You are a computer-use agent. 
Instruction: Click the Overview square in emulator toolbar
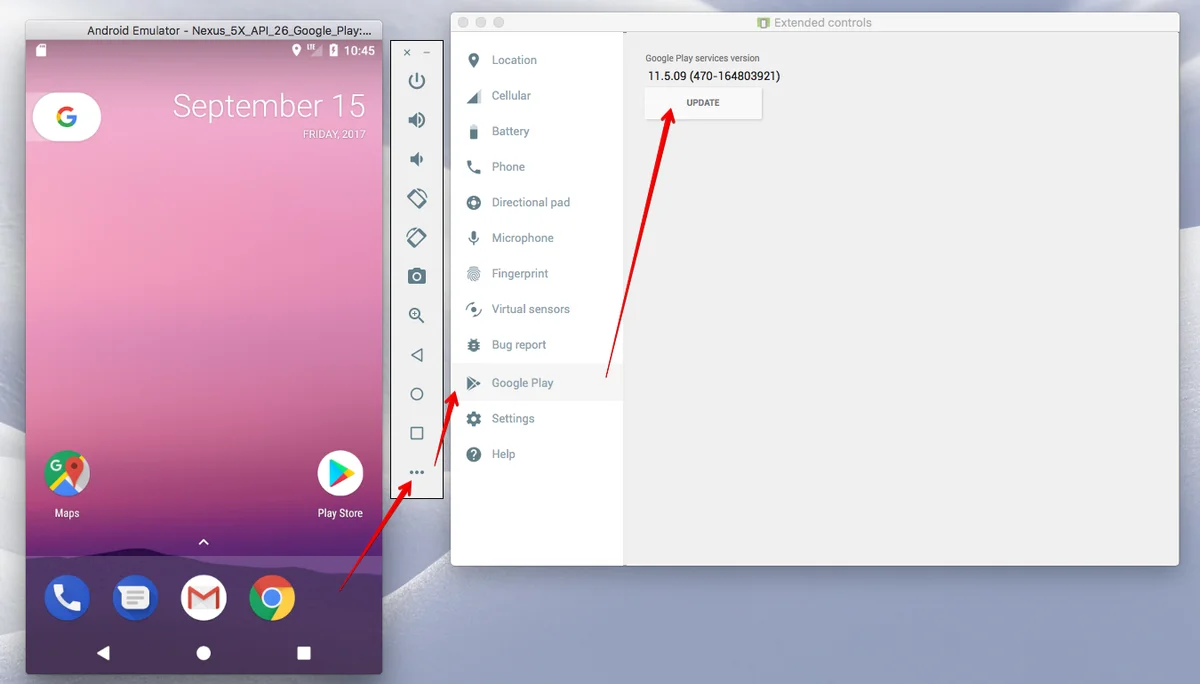[x=417, y=433]
